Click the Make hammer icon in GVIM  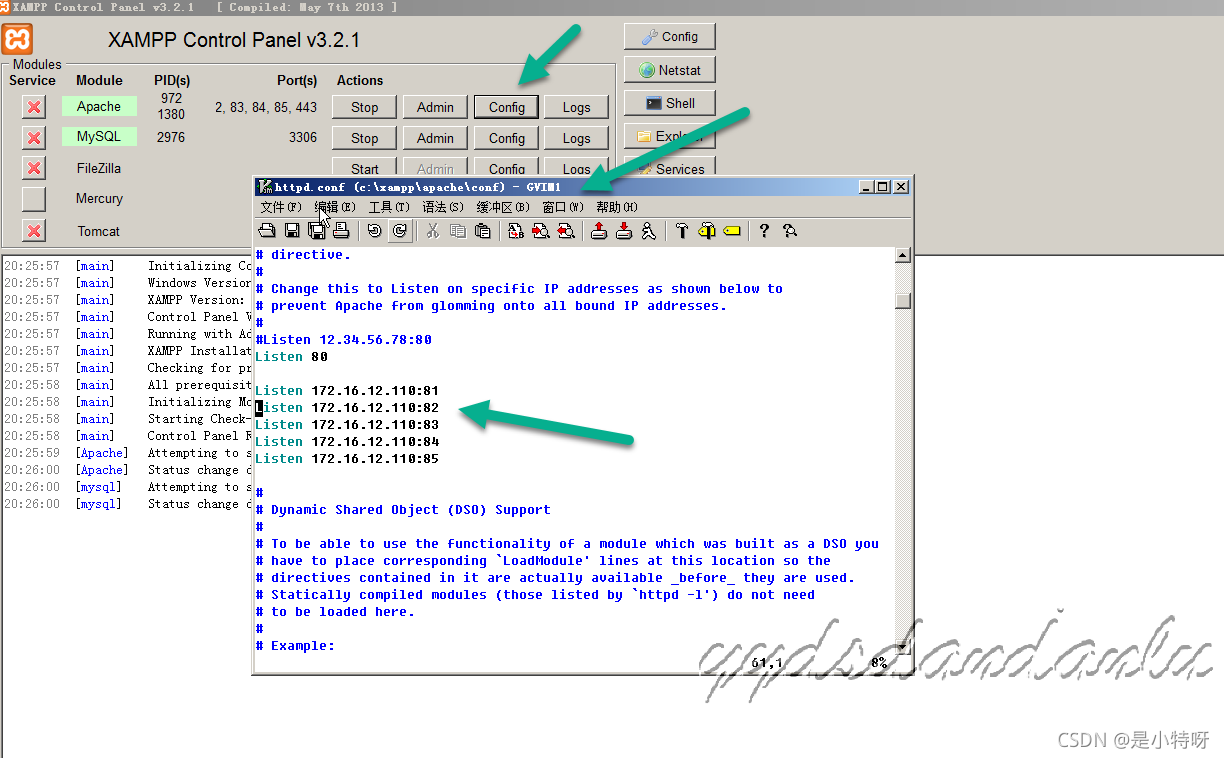coord(682,231)
